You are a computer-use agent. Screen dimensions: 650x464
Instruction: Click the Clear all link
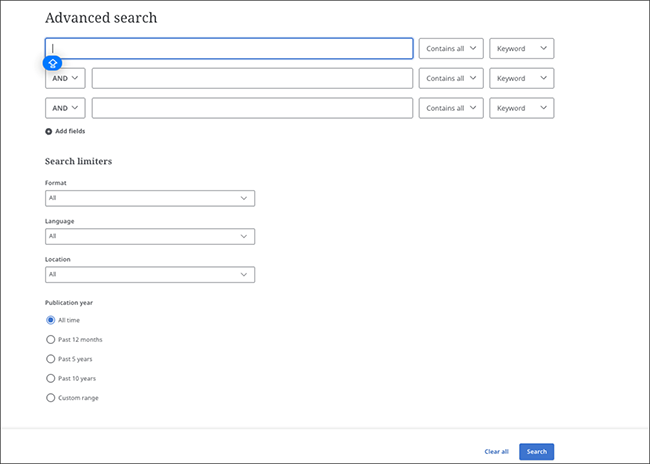coord(496,452)
